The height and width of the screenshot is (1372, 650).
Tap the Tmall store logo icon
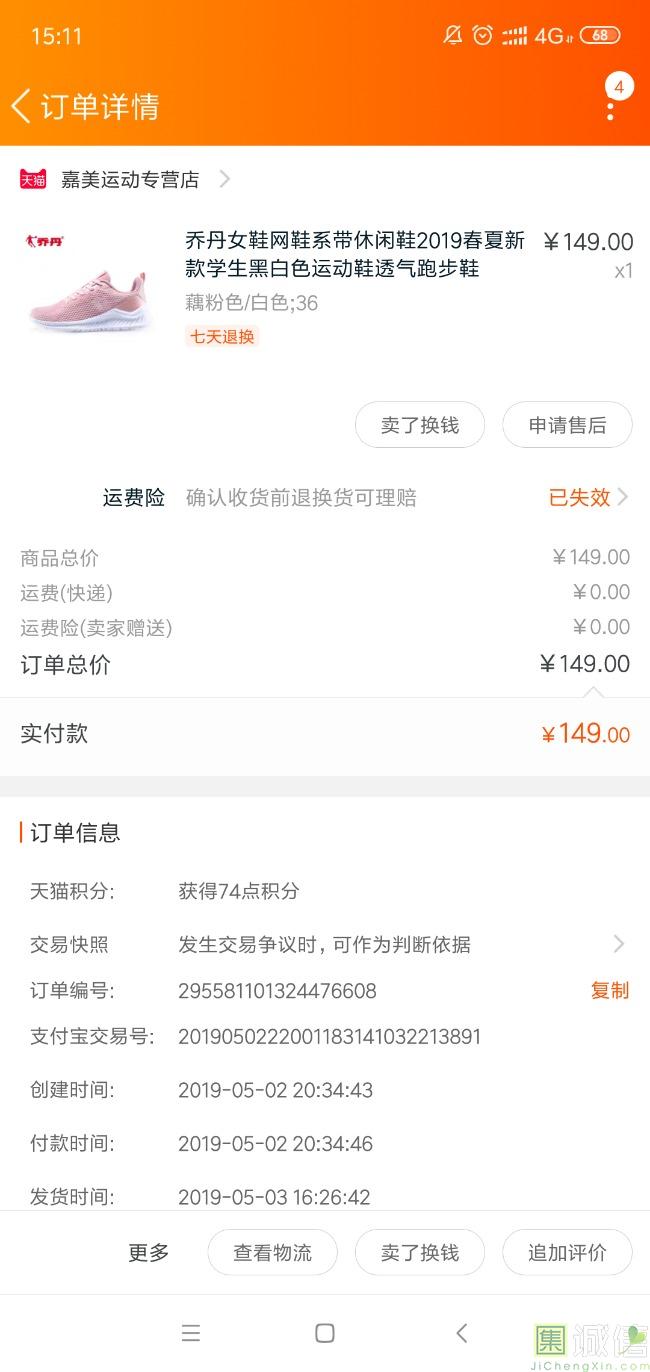pos(33,179)
